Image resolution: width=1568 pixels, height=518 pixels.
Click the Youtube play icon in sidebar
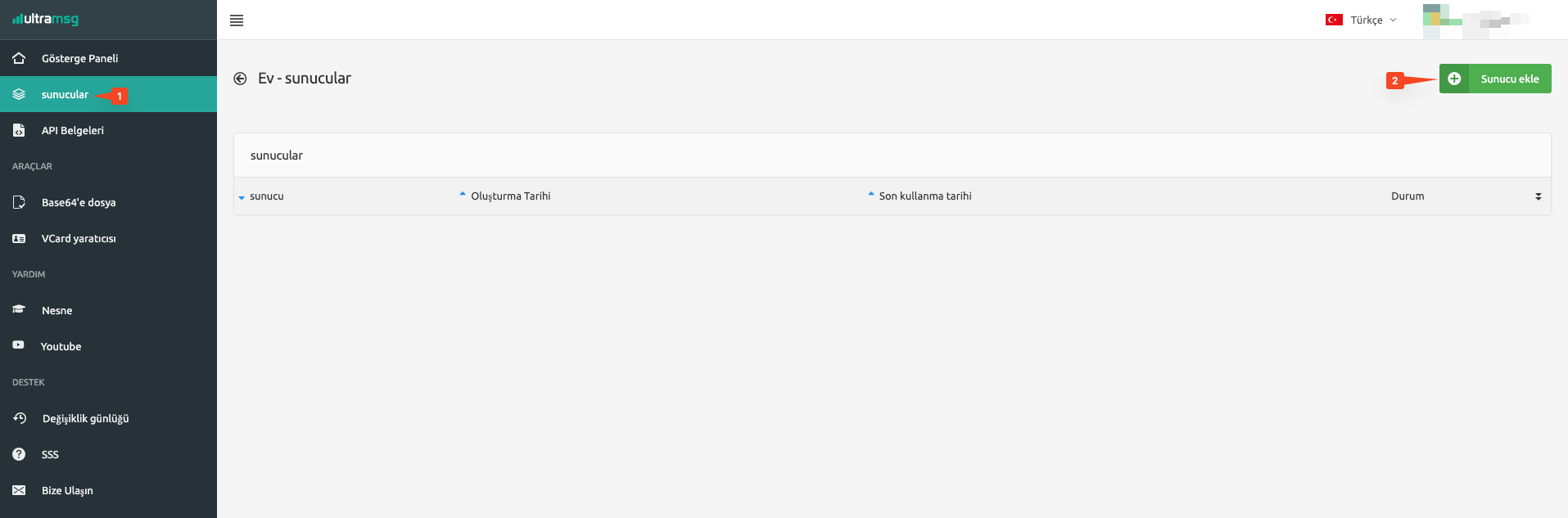coord(19,345)
